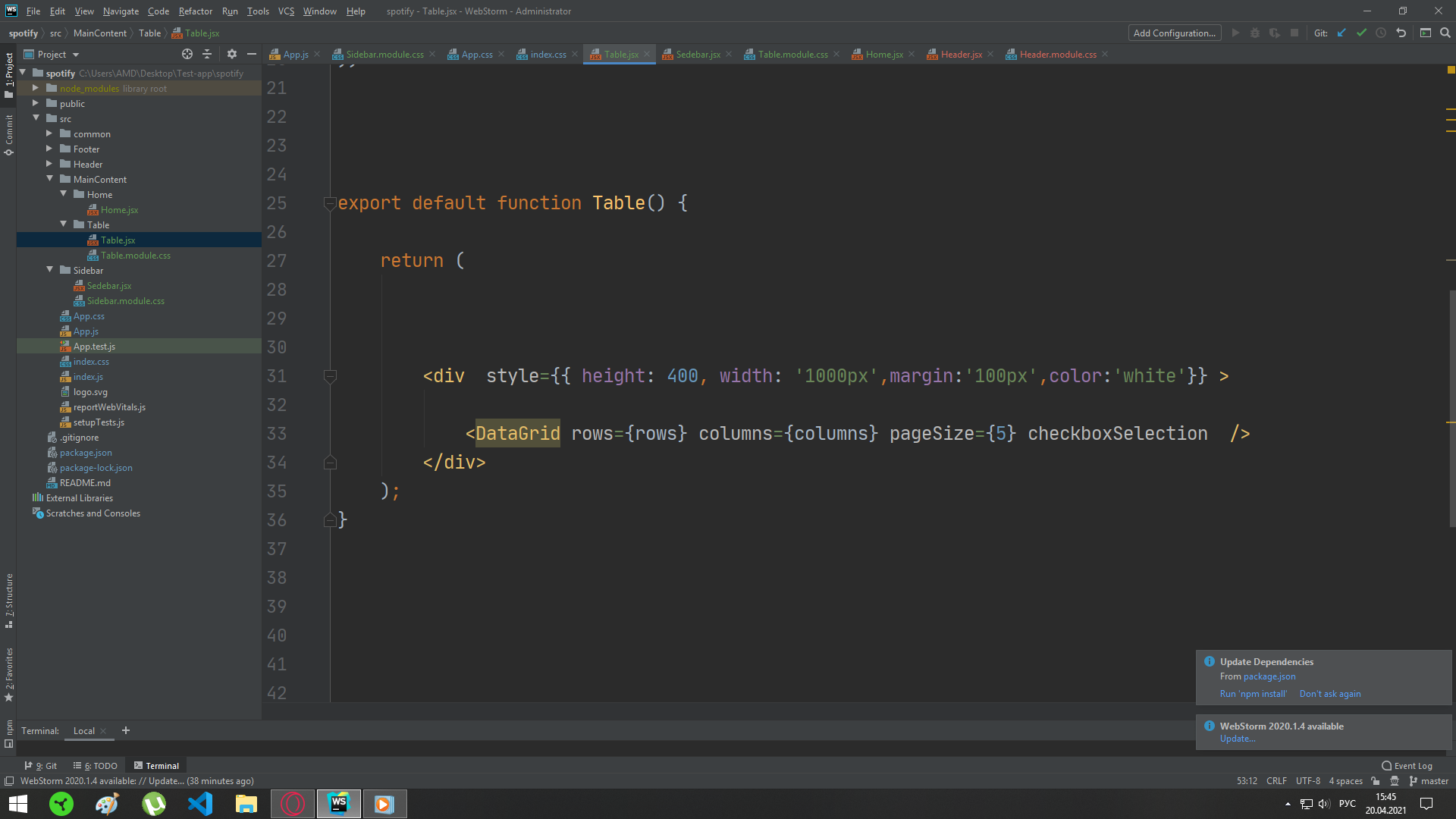Open Project panel settings gear icon

232,54
